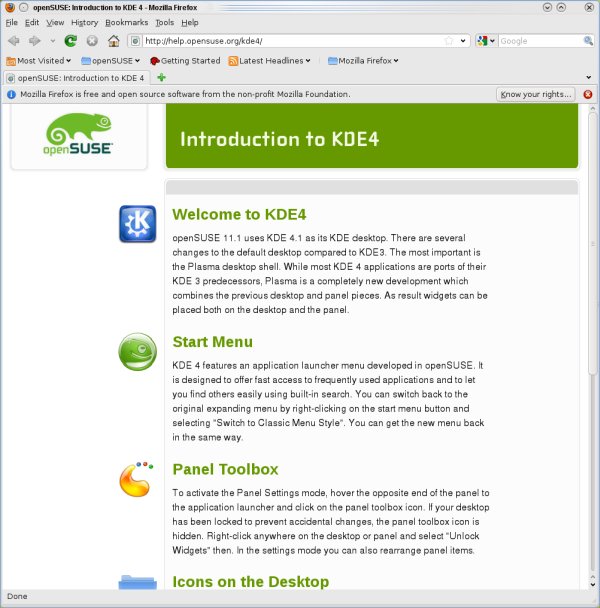
Task: Click the Know your rights button
Action: [536, 94]
